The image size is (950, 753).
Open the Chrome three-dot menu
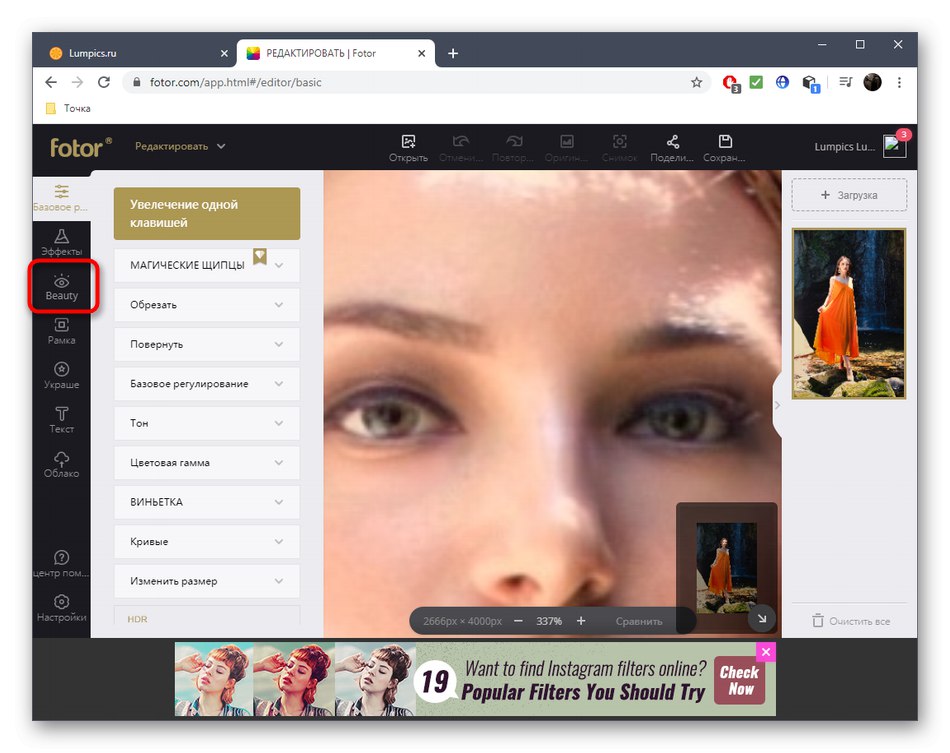tap(899, 82)
